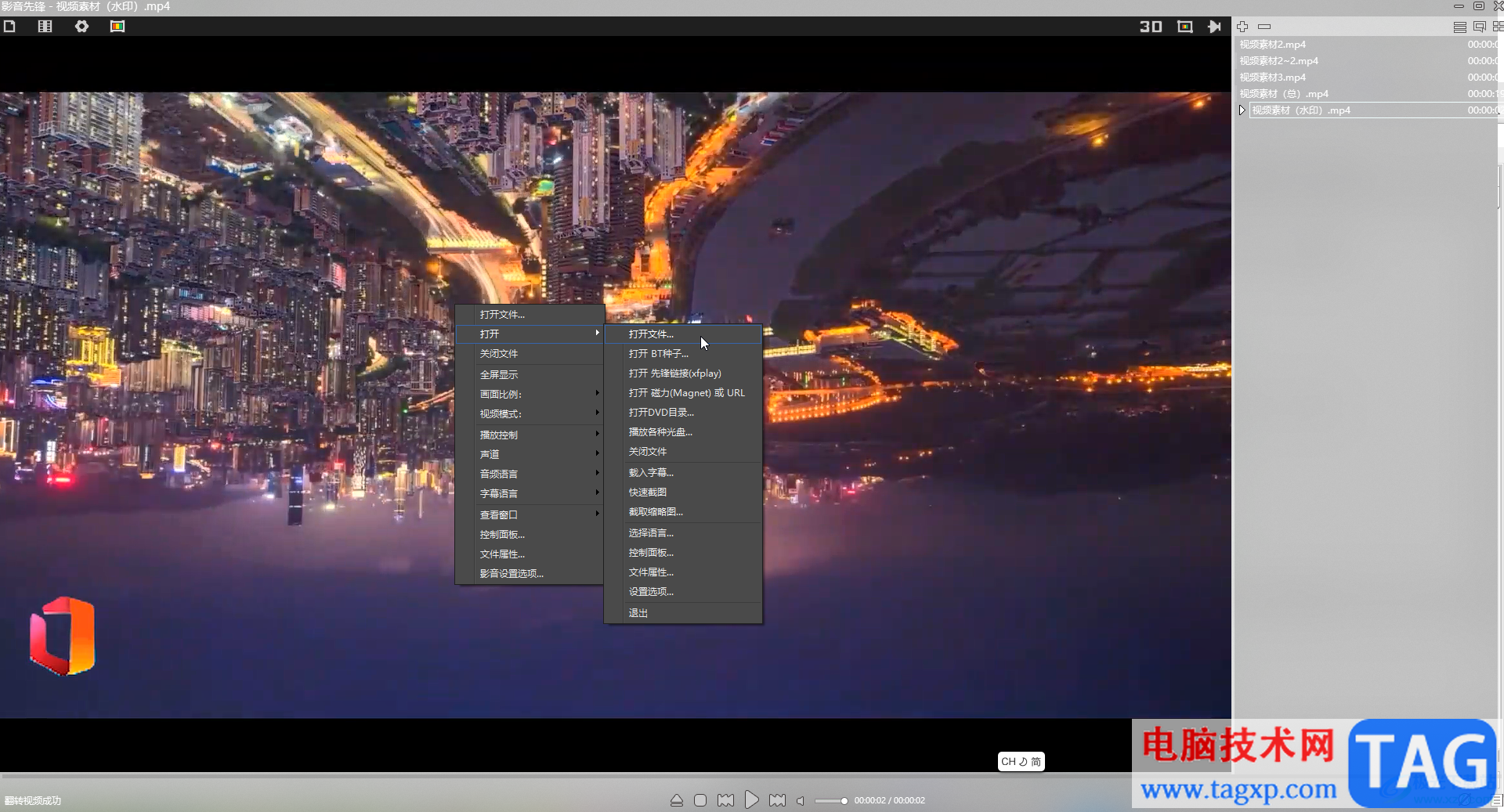This screenshot has height=812, width=1504.
Task: Collapse the playlist using the arrow-to-bar icon
Action: [1214, 27]
